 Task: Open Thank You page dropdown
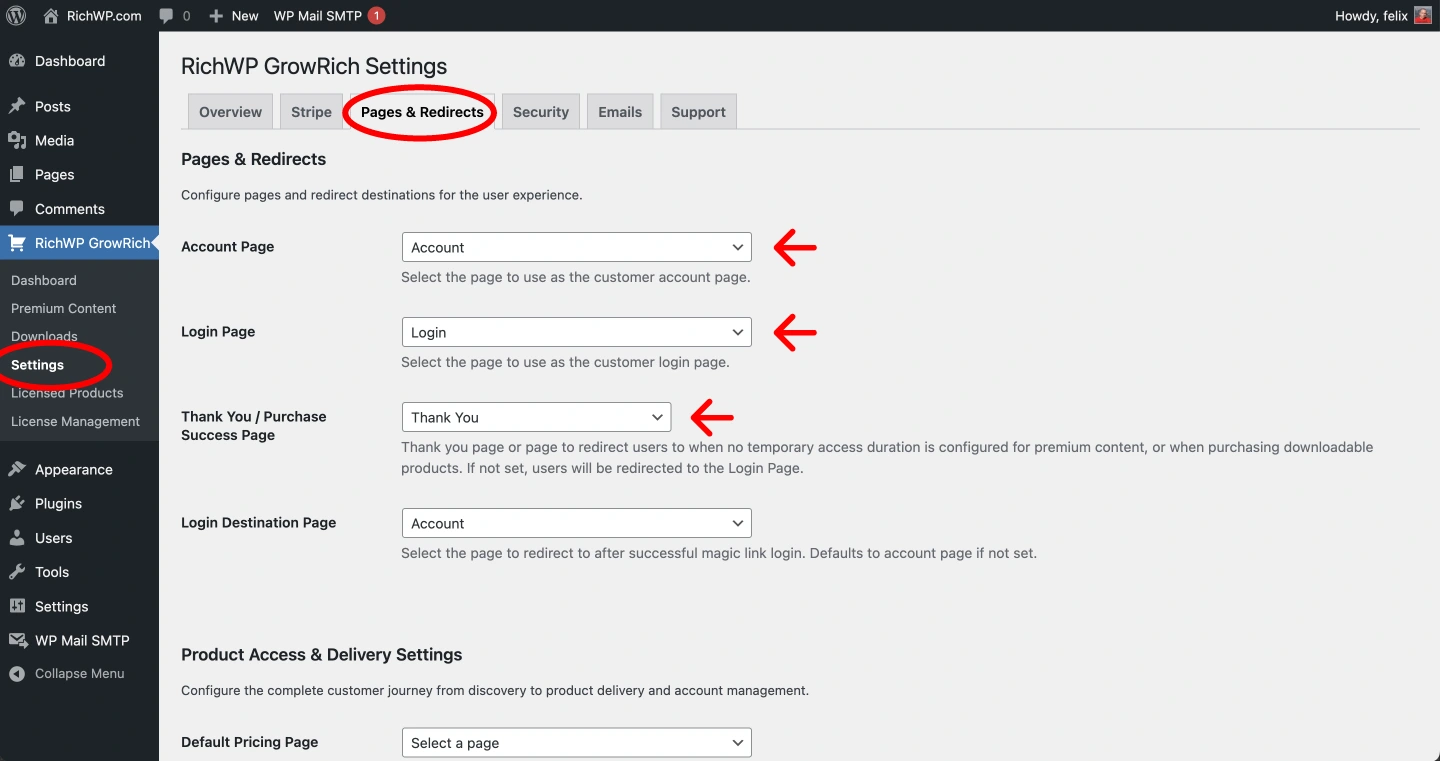pos(536,417)
